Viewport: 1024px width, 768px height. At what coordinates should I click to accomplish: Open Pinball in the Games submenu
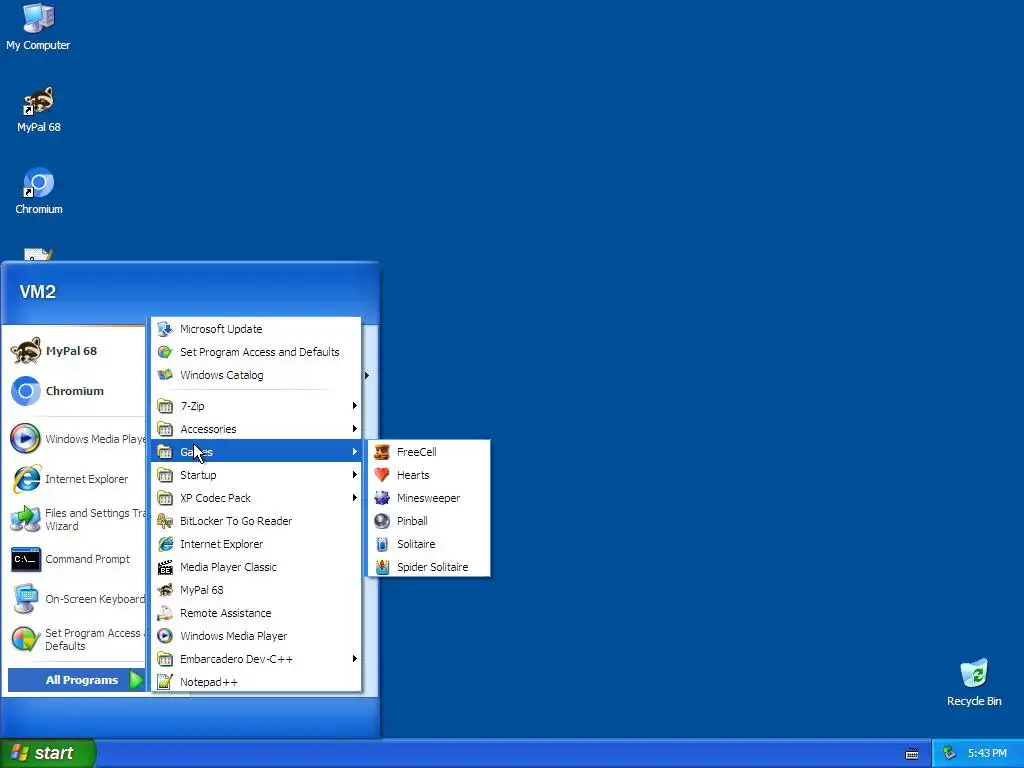tap(428, 521)
